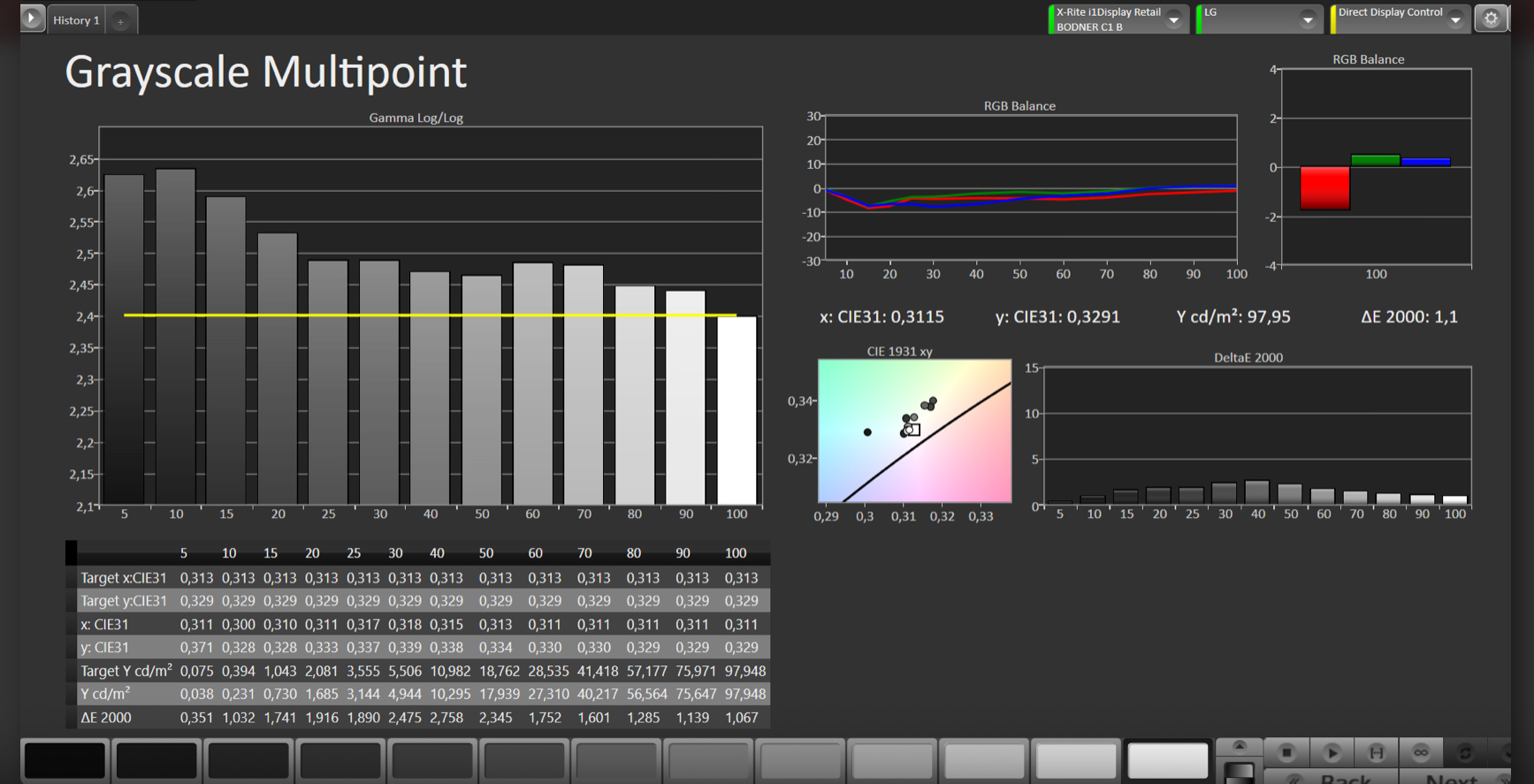
Task: Click the table column header 100
Action: 736,553
